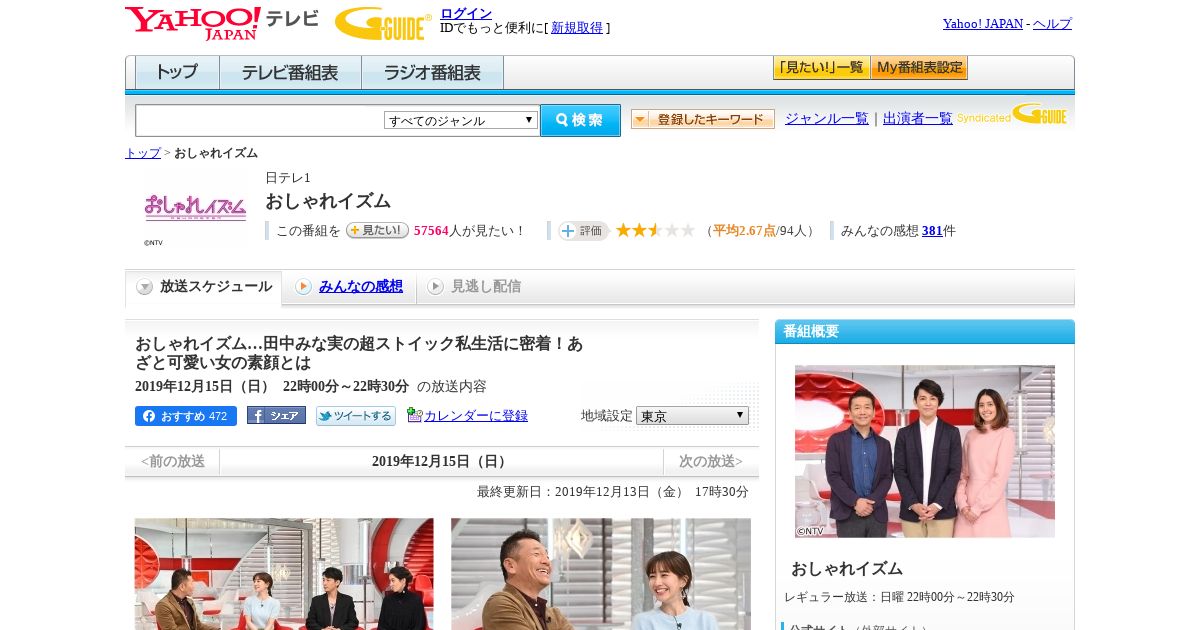Image resolution: width=1200 pixels, height=630 pixels.
Task: Click the カレンダーに登録 link
Action: coord(476,416)
